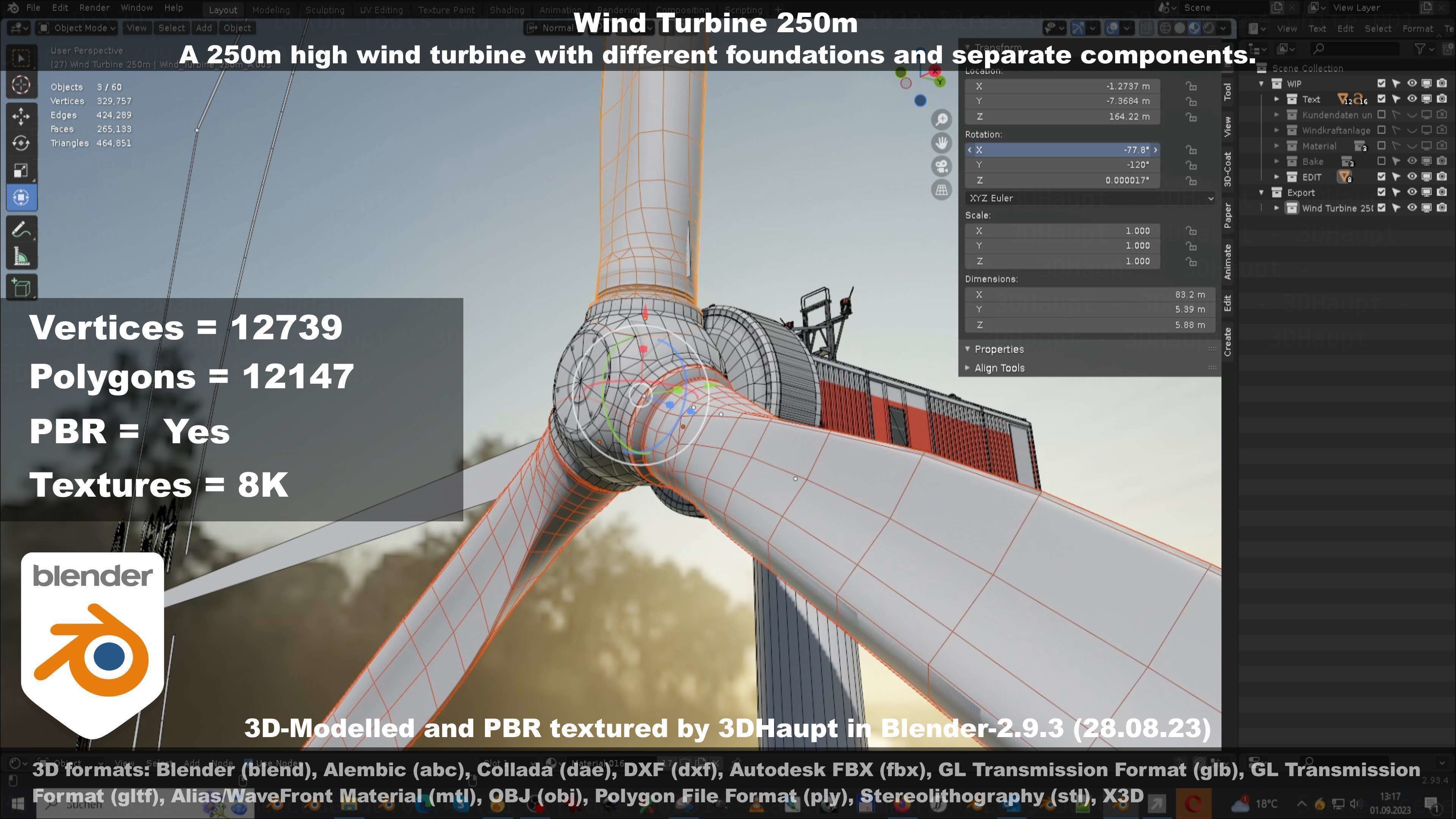Image resolution: width=1456 pixels, height=819 pixels.
Task: Toggle the Location Z lock icon
Action: (x=1191, y=117)
